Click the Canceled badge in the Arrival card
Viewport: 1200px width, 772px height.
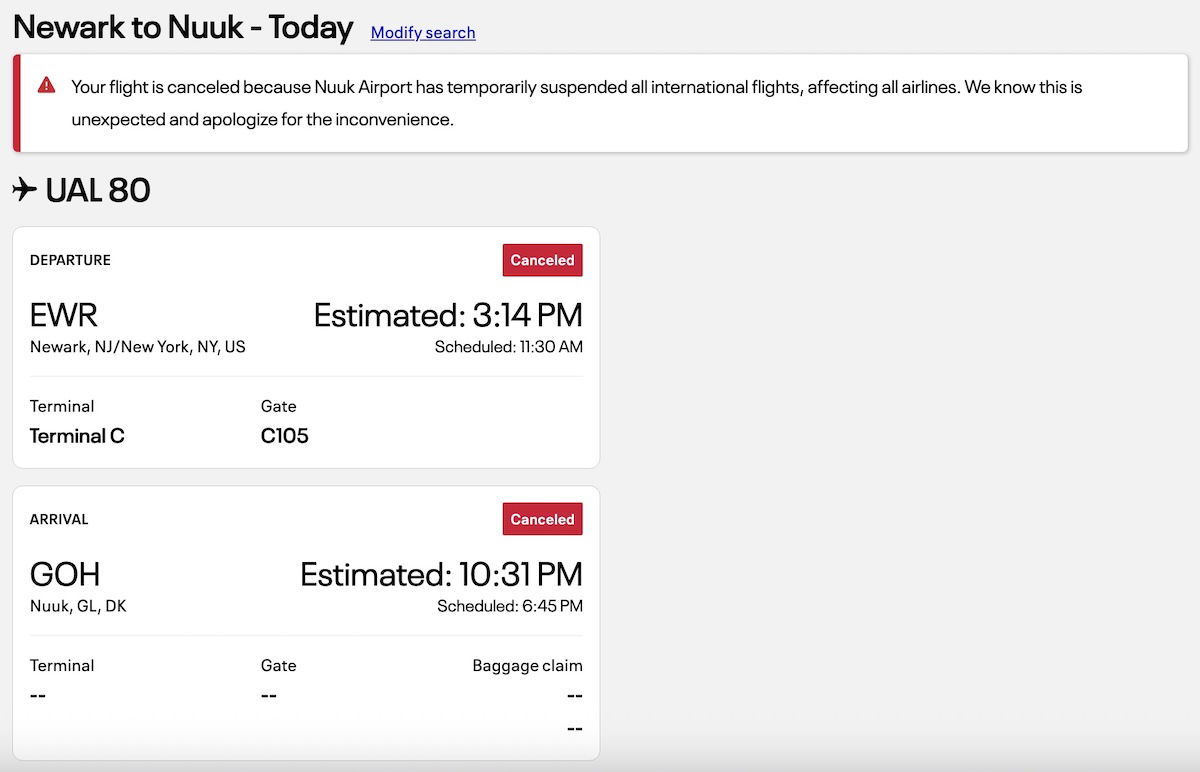tap(542, 519)
